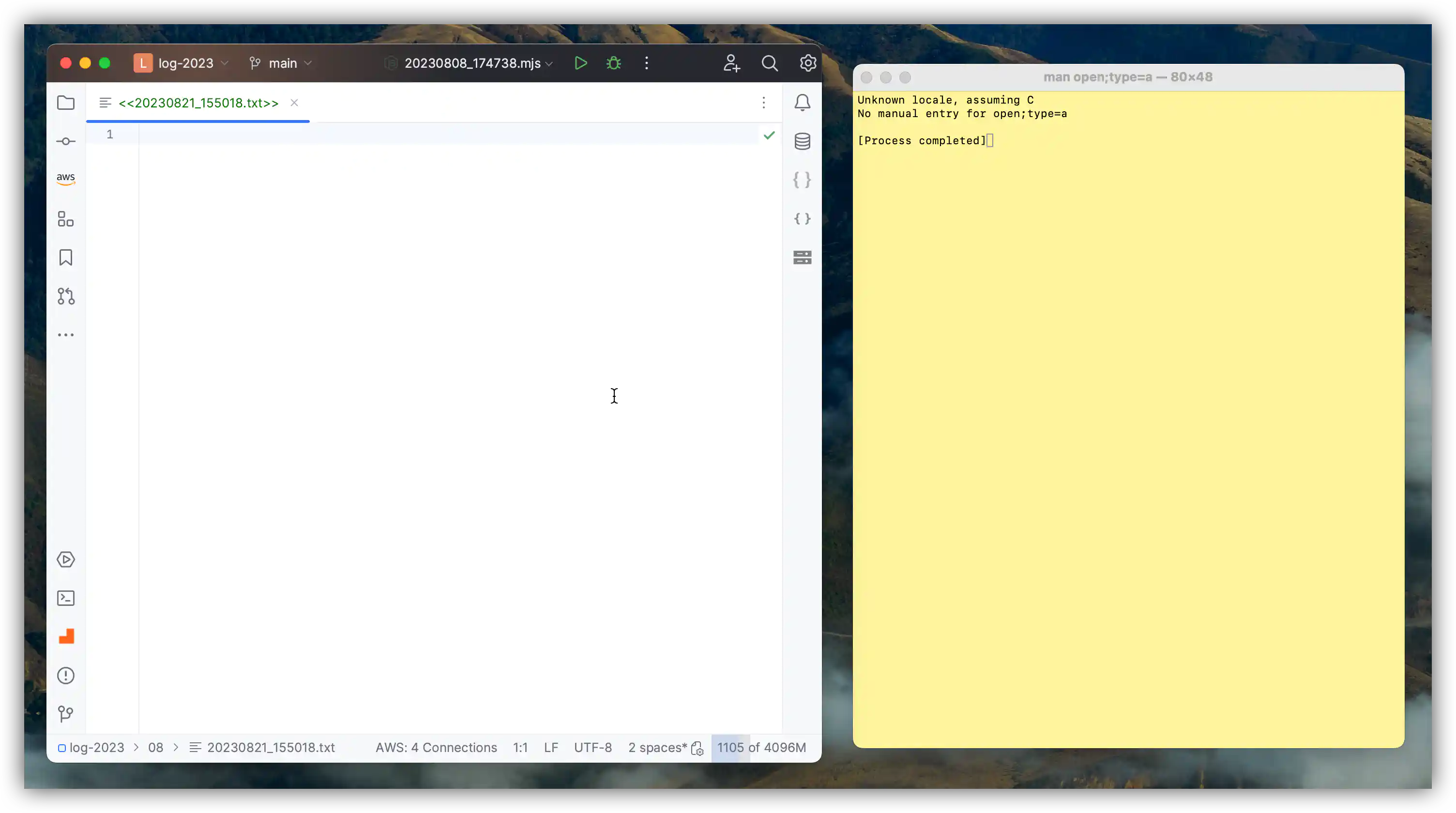Show notifications bell panel
1456x813 pixels.
tap(802, 102)
